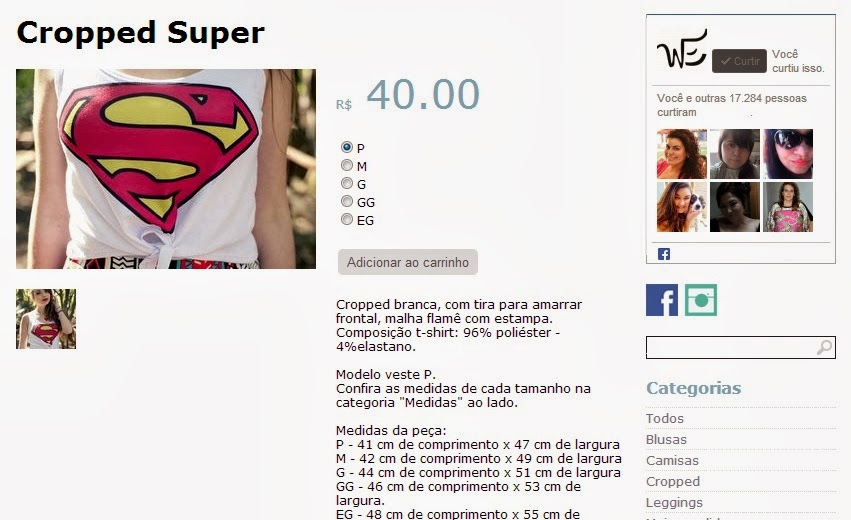Click the small Facebook logo in widget
Image resolution: width=851 pixels, height=520 pixels.
point(664,254)
